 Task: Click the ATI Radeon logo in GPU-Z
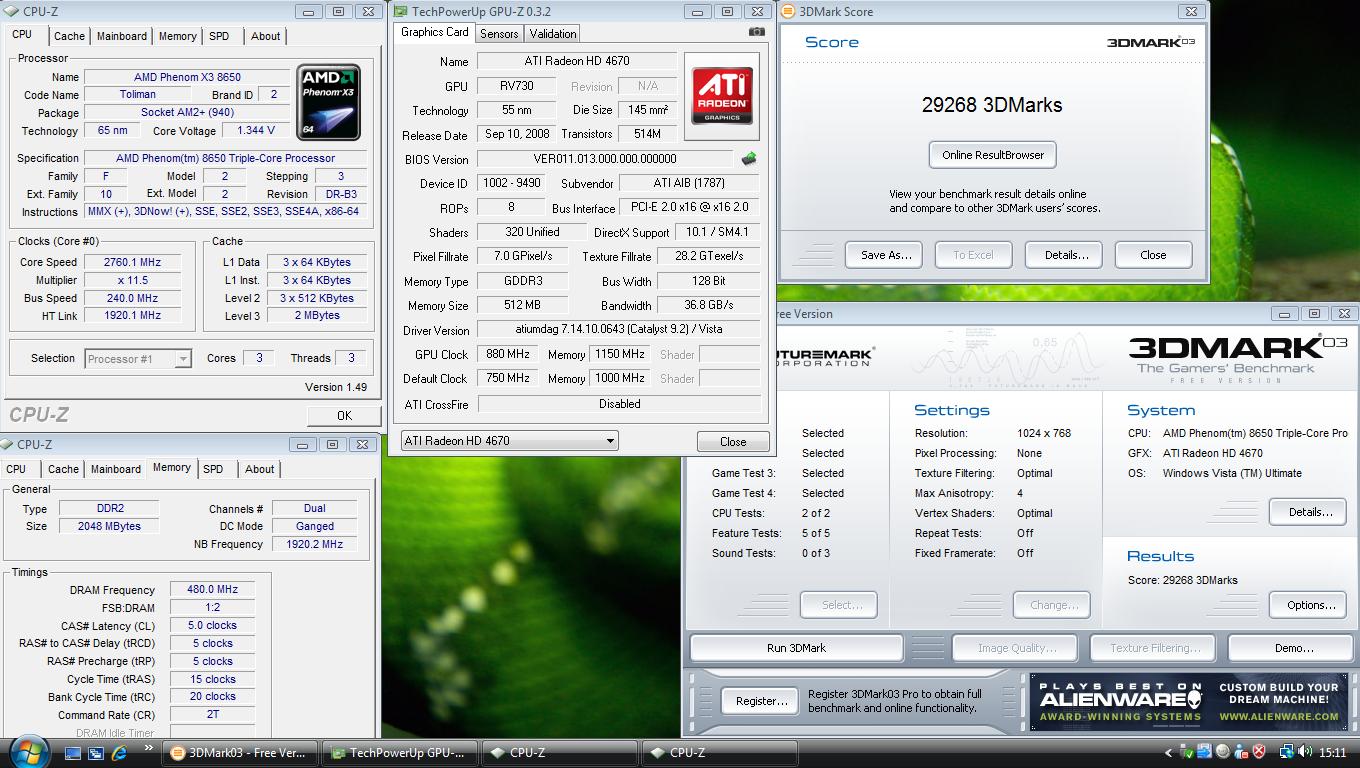722,96
